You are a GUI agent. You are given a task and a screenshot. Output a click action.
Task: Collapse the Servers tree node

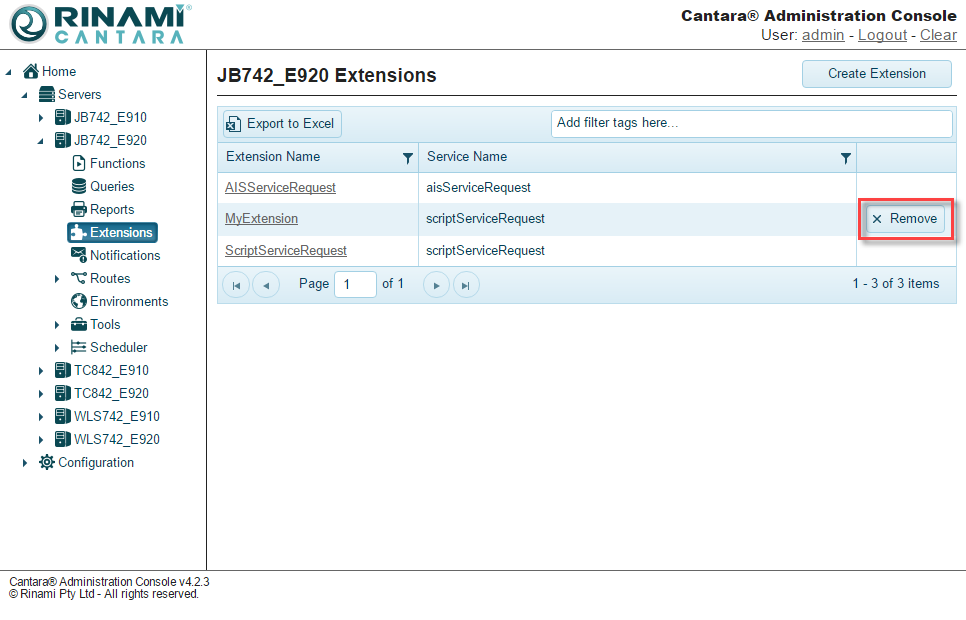click(25, 95)
